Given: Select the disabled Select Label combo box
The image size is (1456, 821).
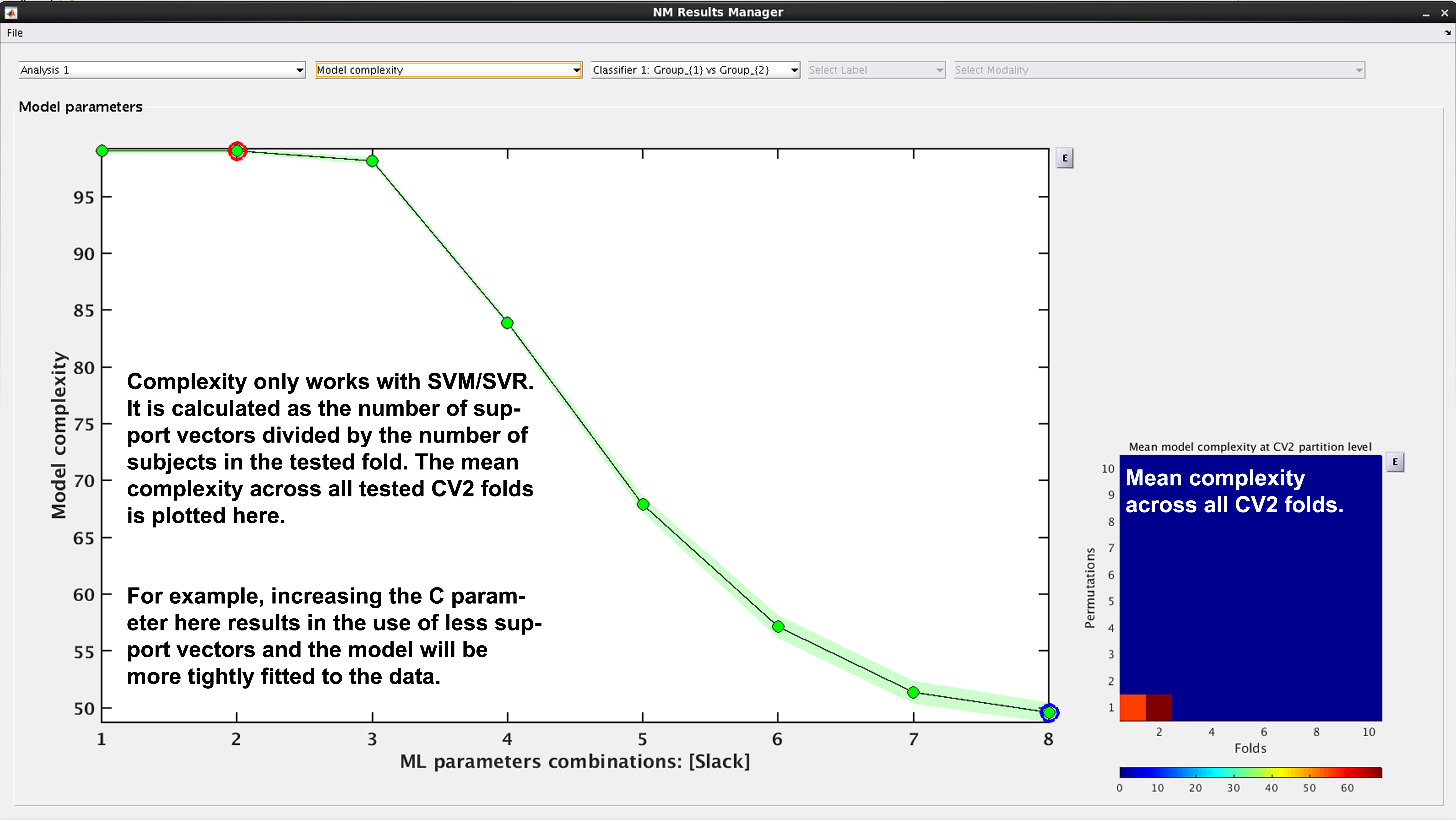Looking at the screenshot, I should [876, 70].
